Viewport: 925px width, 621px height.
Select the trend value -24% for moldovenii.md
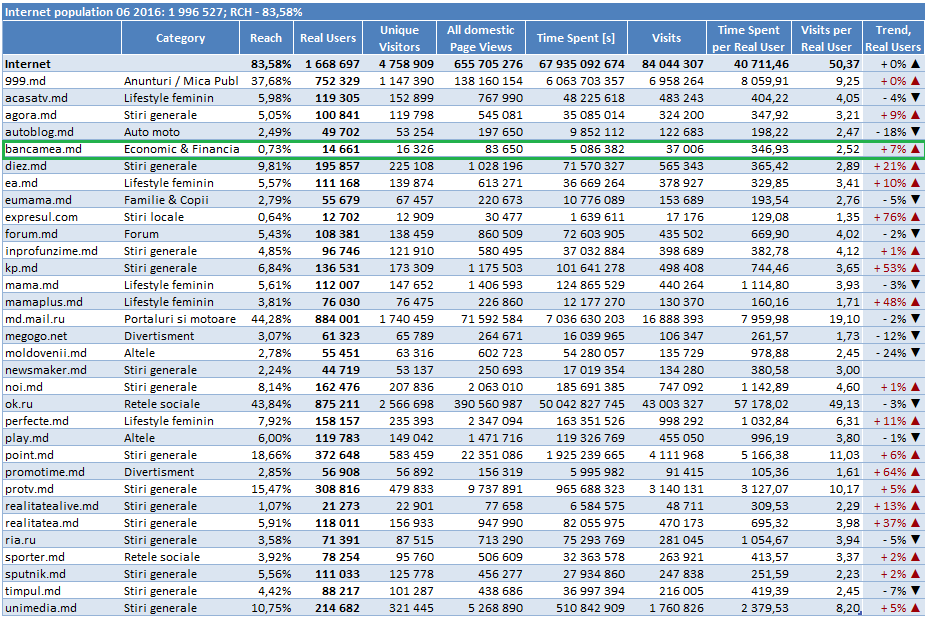click(x=892, y=353)
